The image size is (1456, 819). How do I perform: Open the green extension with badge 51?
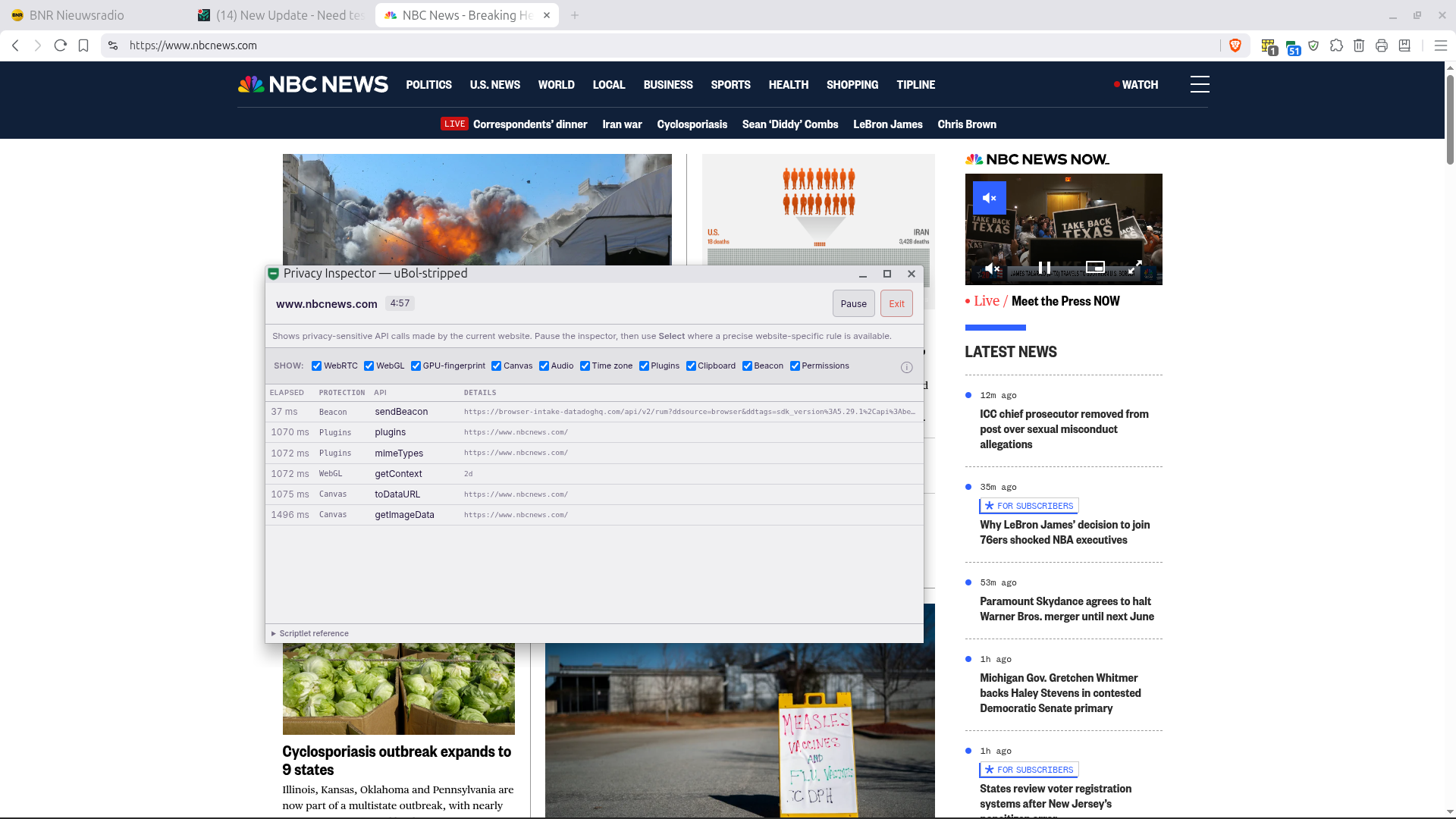pos(1292,47)
